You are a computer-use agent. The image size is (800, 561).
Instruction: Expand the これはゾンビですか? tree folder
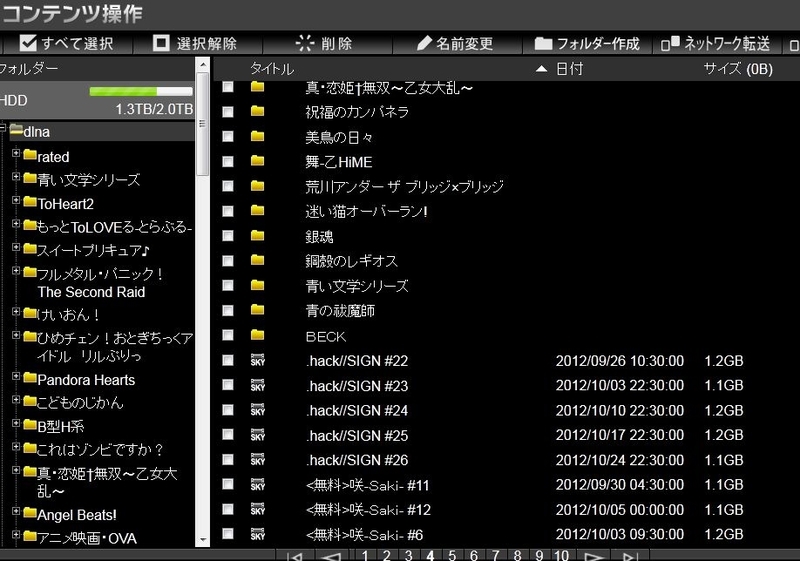point(16,447)
